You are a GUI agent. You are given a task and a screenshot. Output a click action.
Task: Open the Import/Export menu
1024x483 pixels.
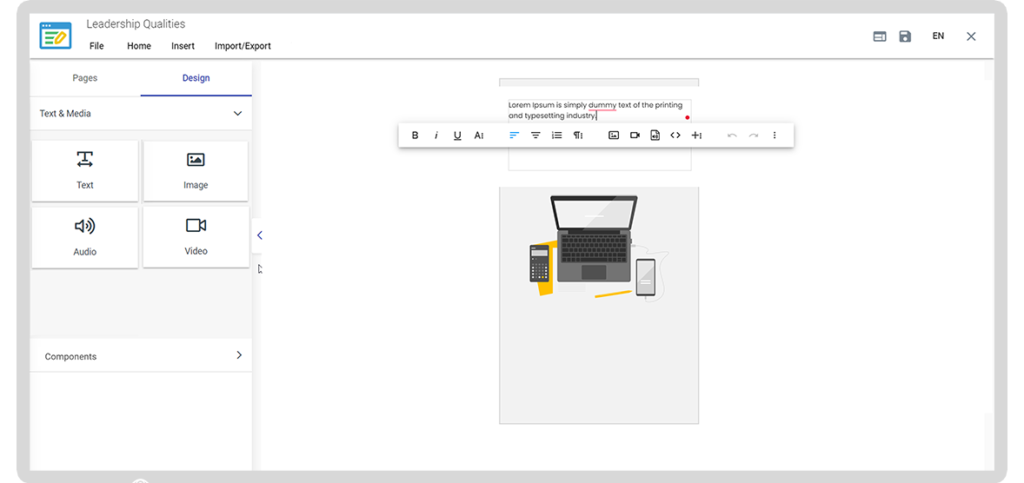tap(243, 46)
